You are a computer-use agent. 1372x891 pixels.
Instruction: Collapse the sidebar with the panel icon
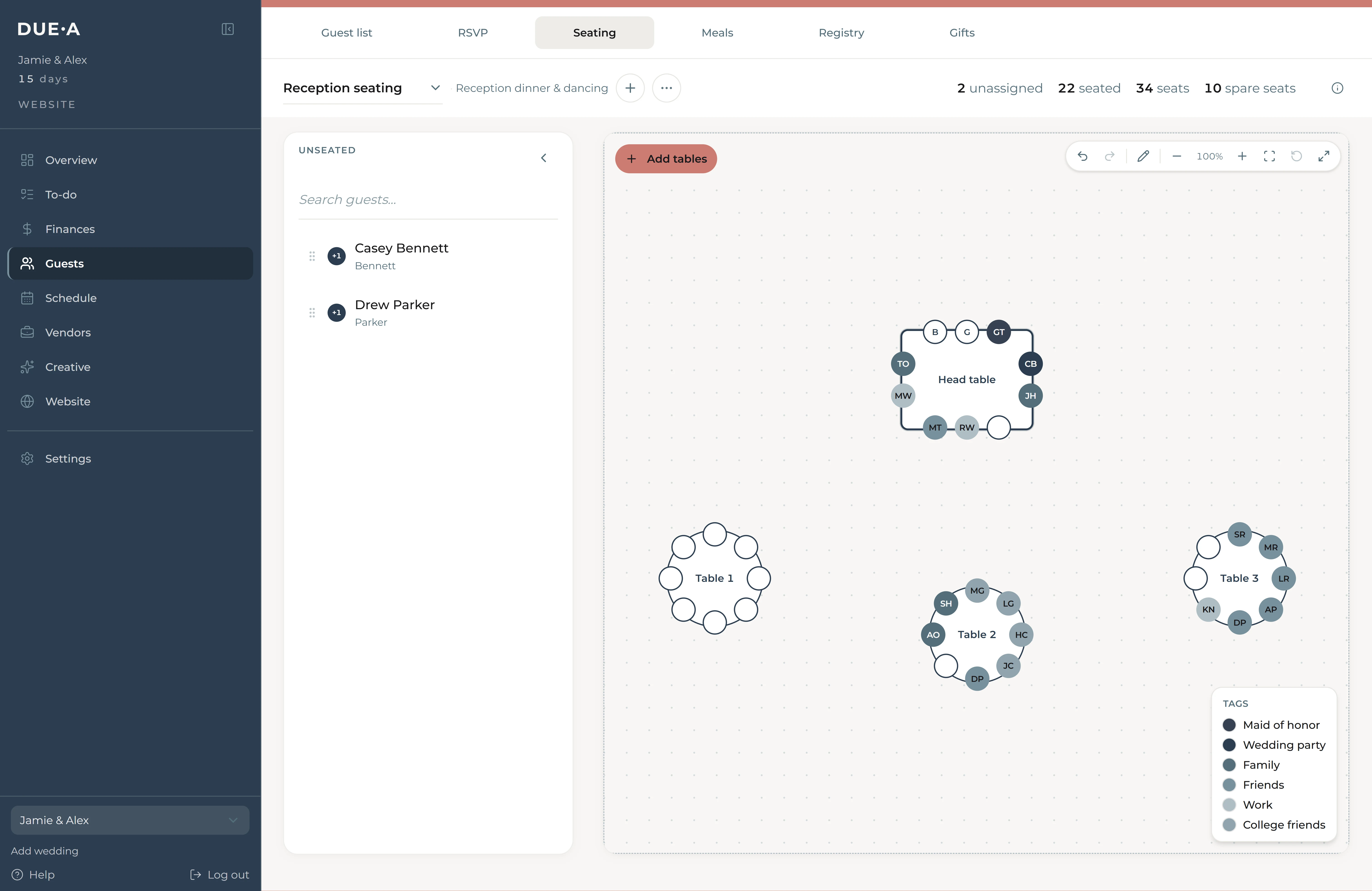tap(228, 29)
